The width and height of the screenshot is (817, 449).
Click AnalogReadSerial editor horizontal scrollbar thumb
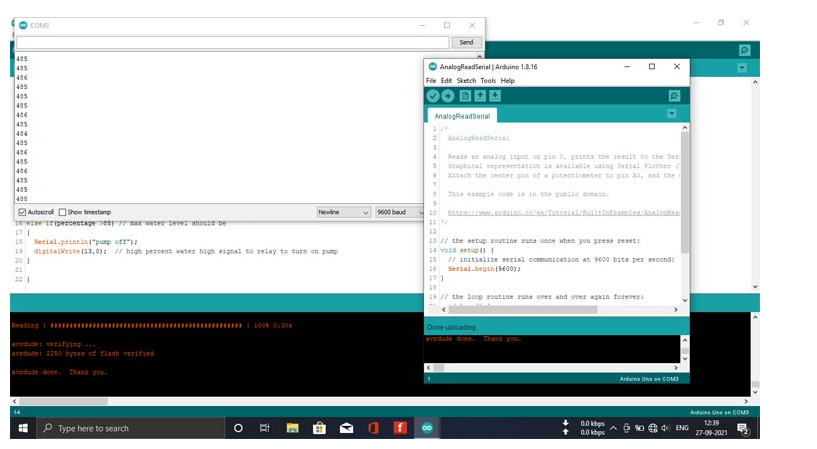pyautogui.click(x=523, y=309)
